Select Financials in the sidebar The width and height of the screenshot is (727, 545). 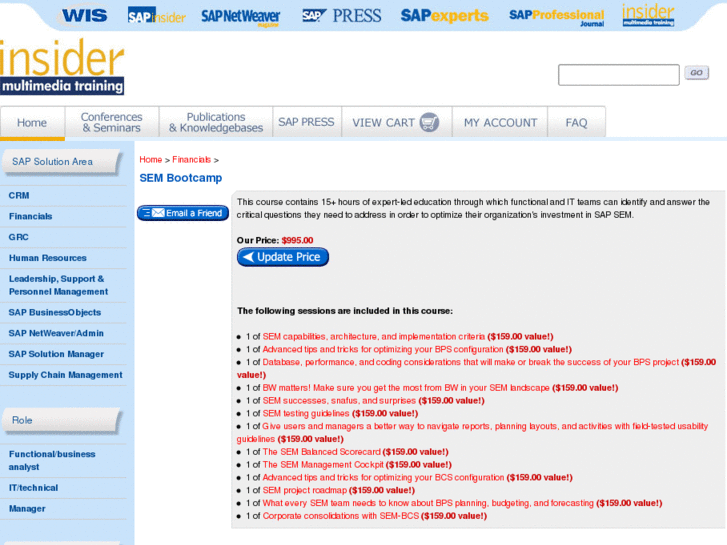click(x=31, y=217)
